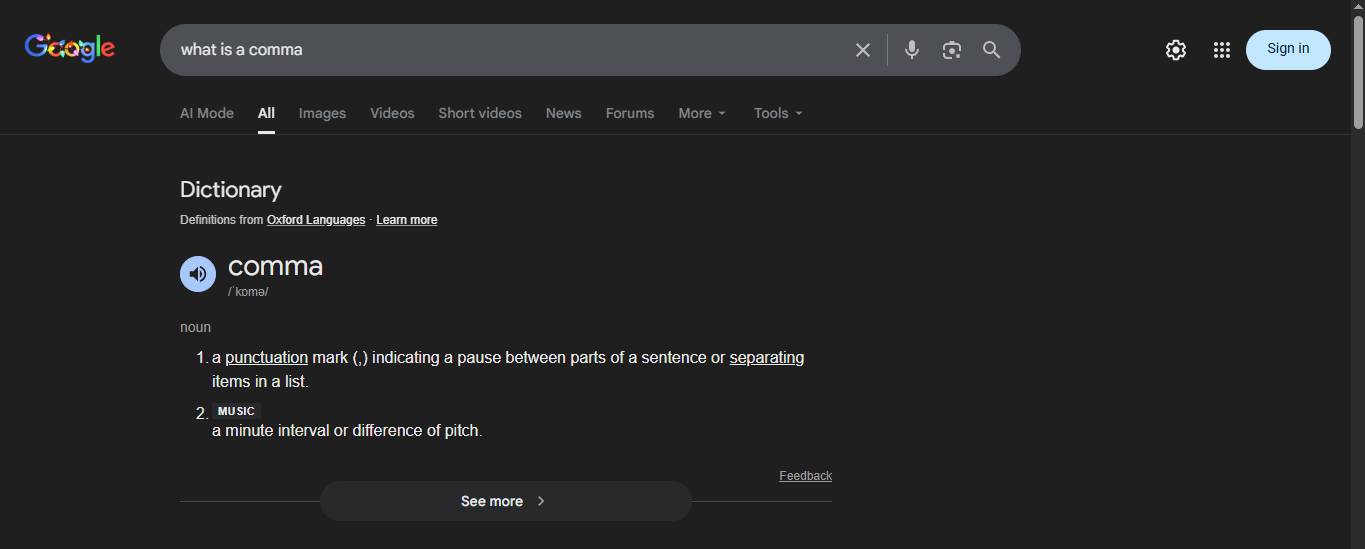This screenshot has height=549, width=1365.
Task: Clear the search box text
Action: (862, 50)
